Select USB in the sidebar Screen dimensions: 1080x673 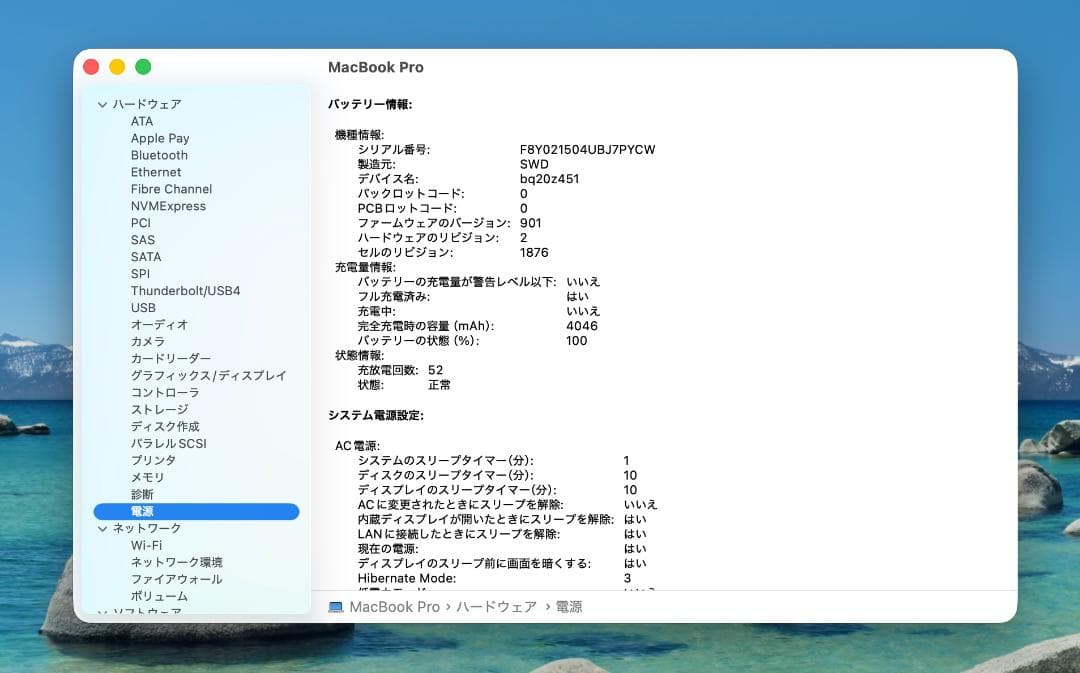pos(143,308)
